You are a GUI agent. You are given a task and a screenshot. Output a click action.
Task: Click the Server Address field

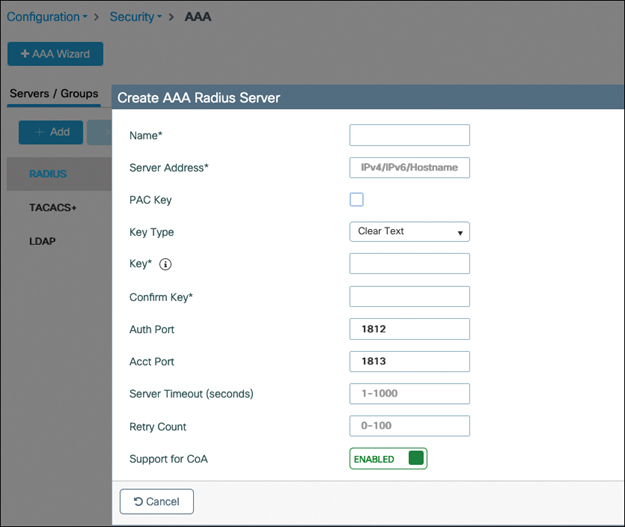[x=409, y=167]
